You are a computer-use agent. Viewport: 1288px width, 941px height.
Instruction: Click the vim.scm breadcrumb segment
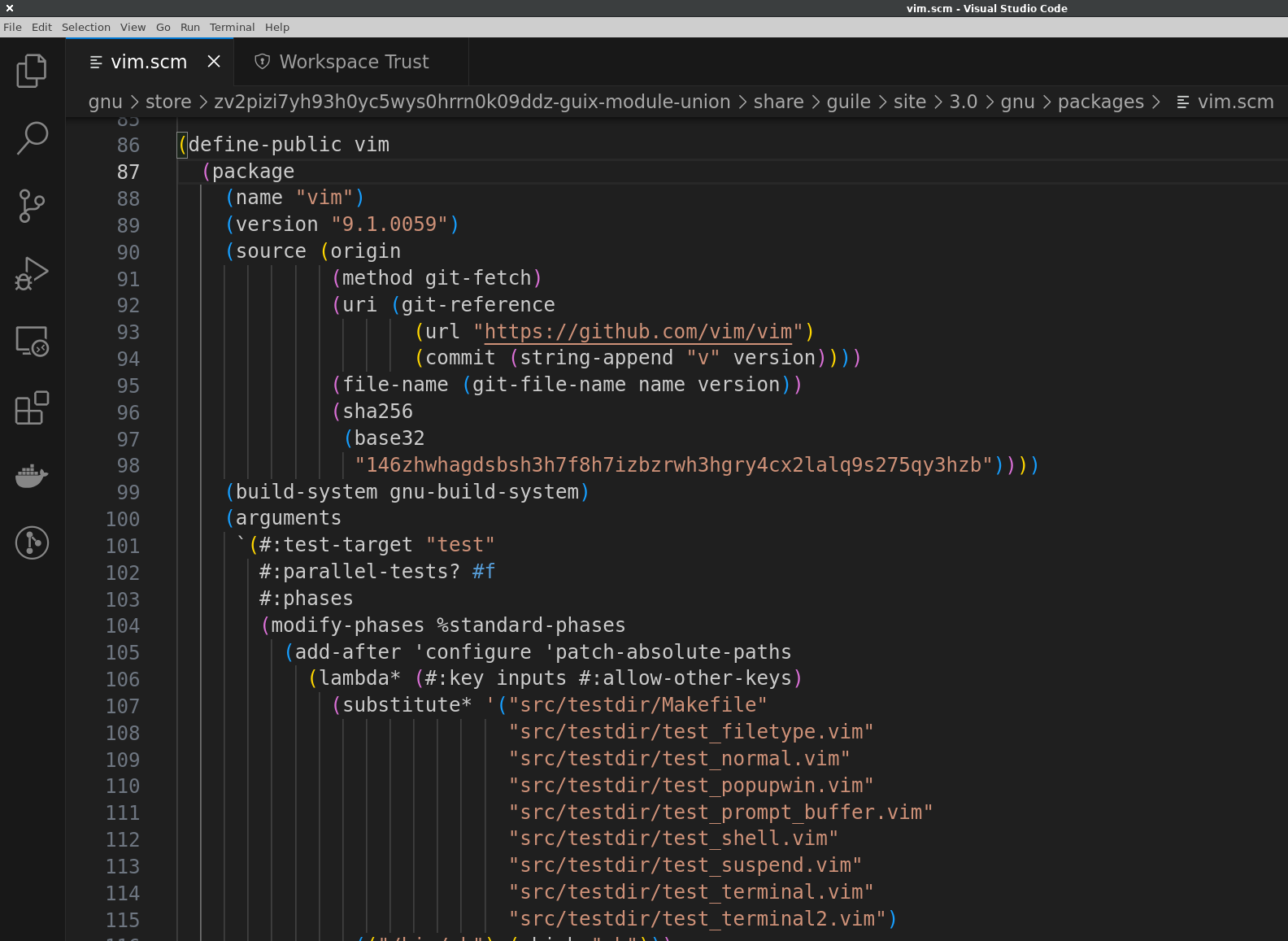point(1236,102)
